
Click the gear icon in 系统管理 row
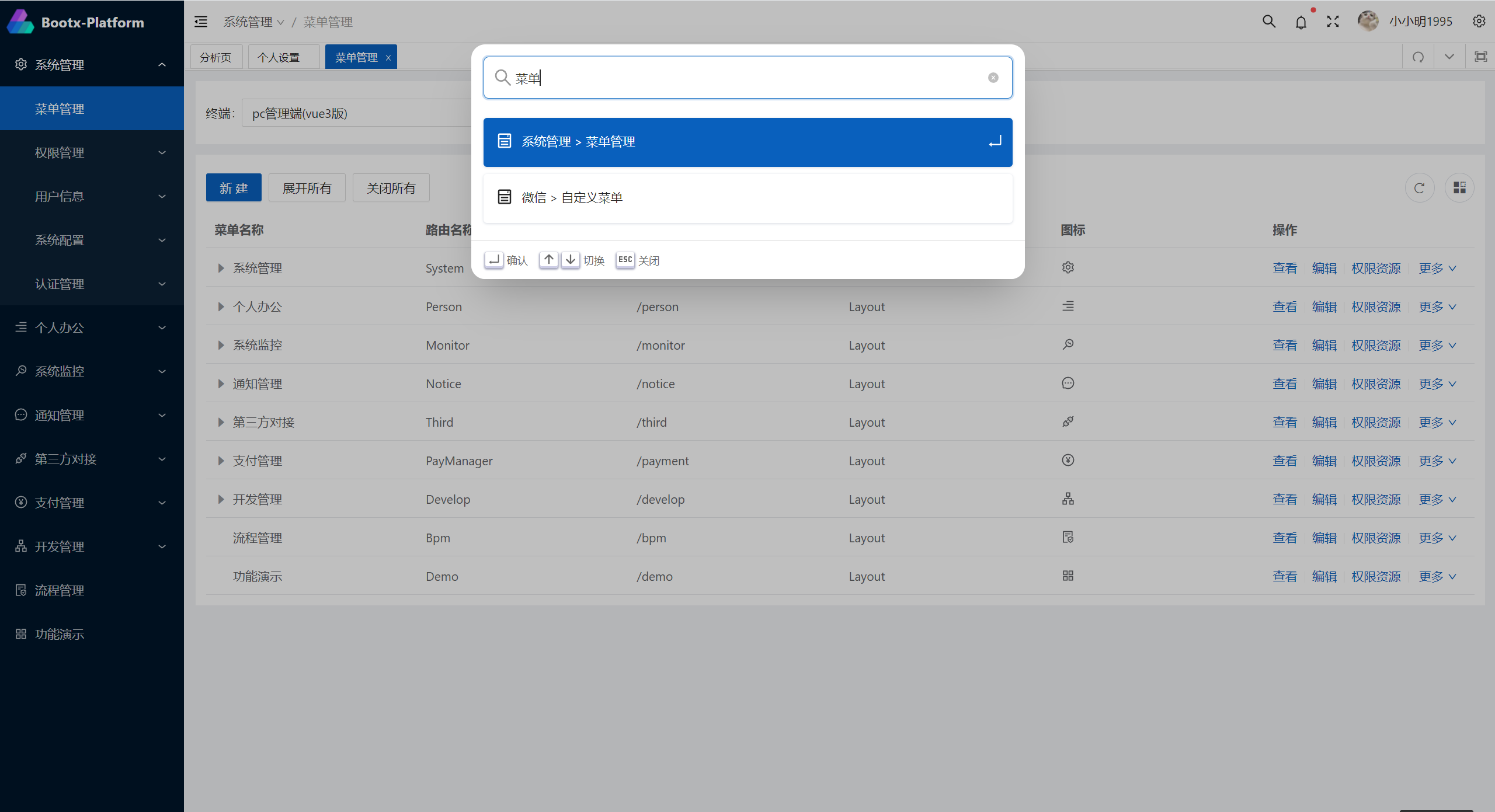click(1068, 267)
